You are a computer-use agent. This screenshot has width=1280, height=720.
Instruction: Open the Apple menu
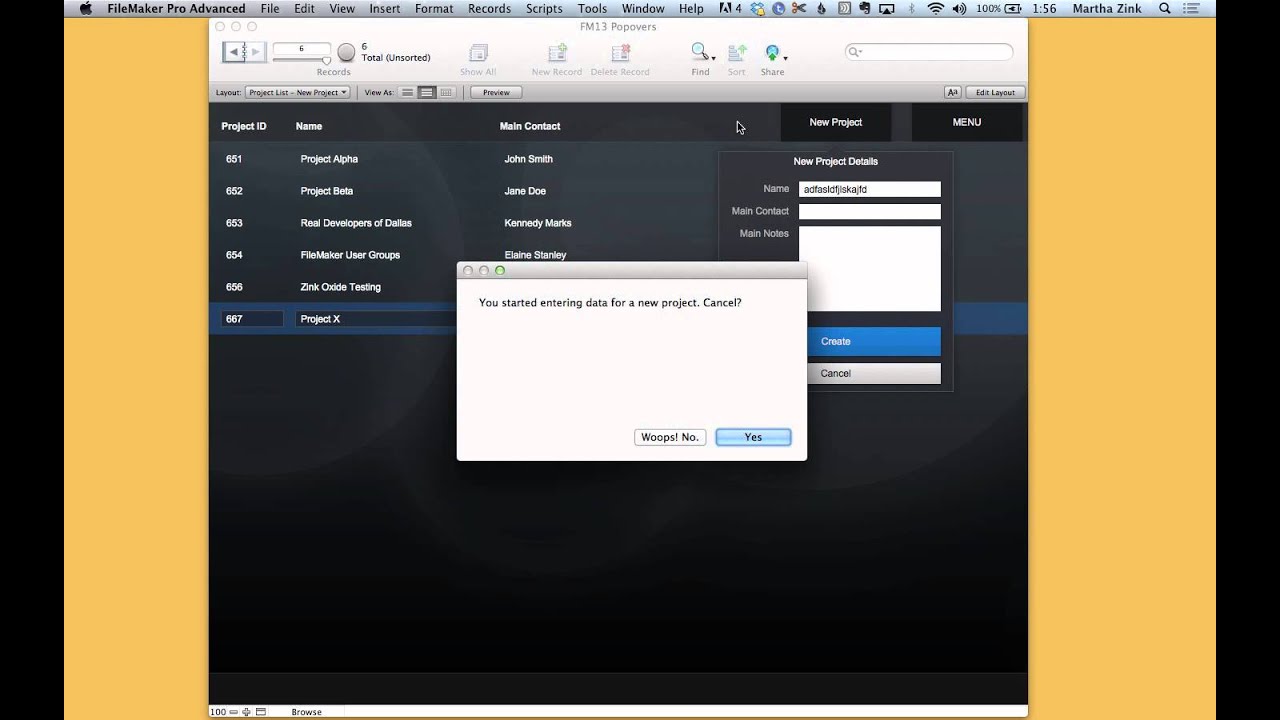(85, 8)
